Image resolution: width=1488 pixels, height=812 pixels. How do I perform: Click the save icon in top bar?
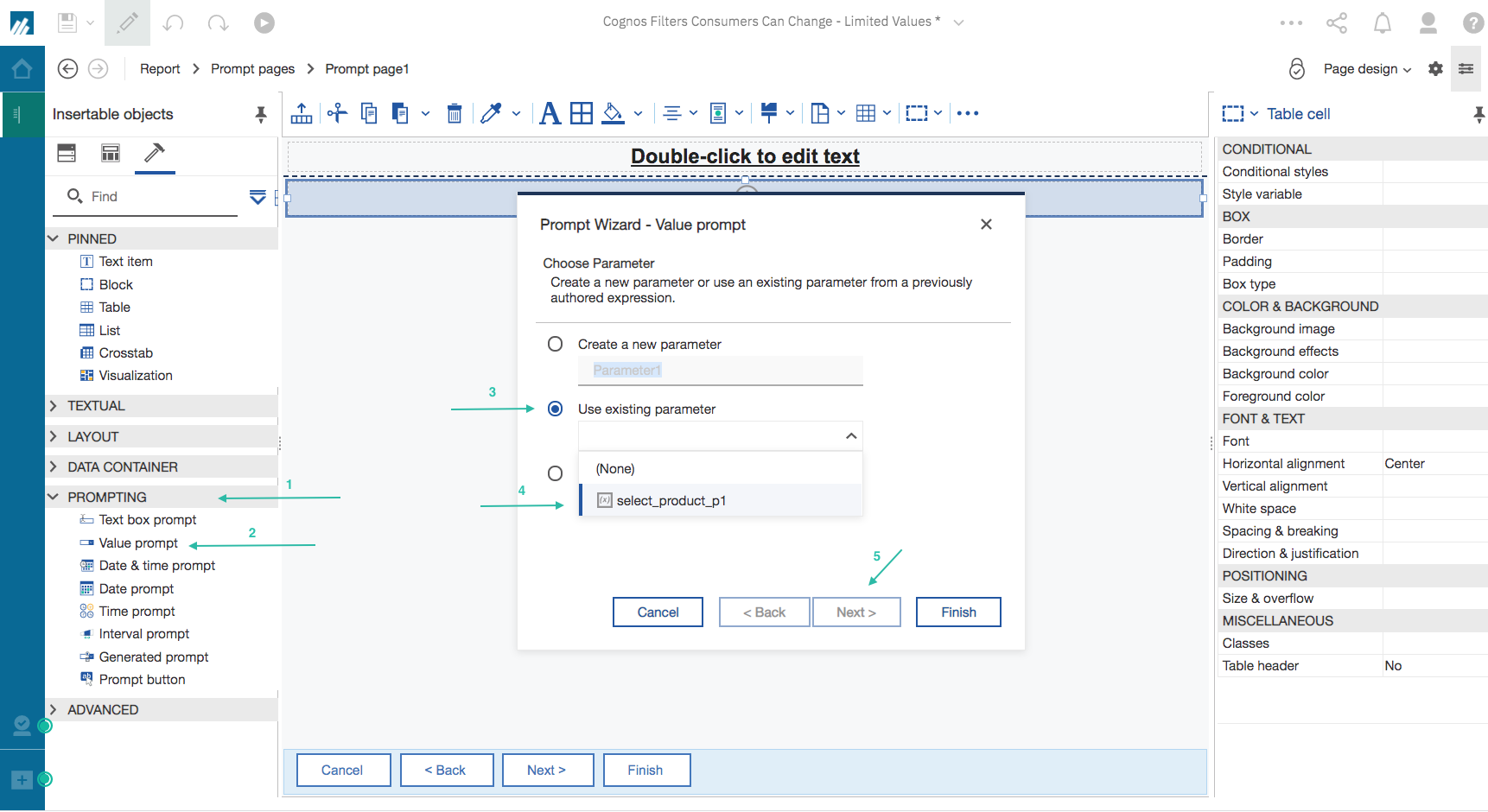(x=67, y=22)
